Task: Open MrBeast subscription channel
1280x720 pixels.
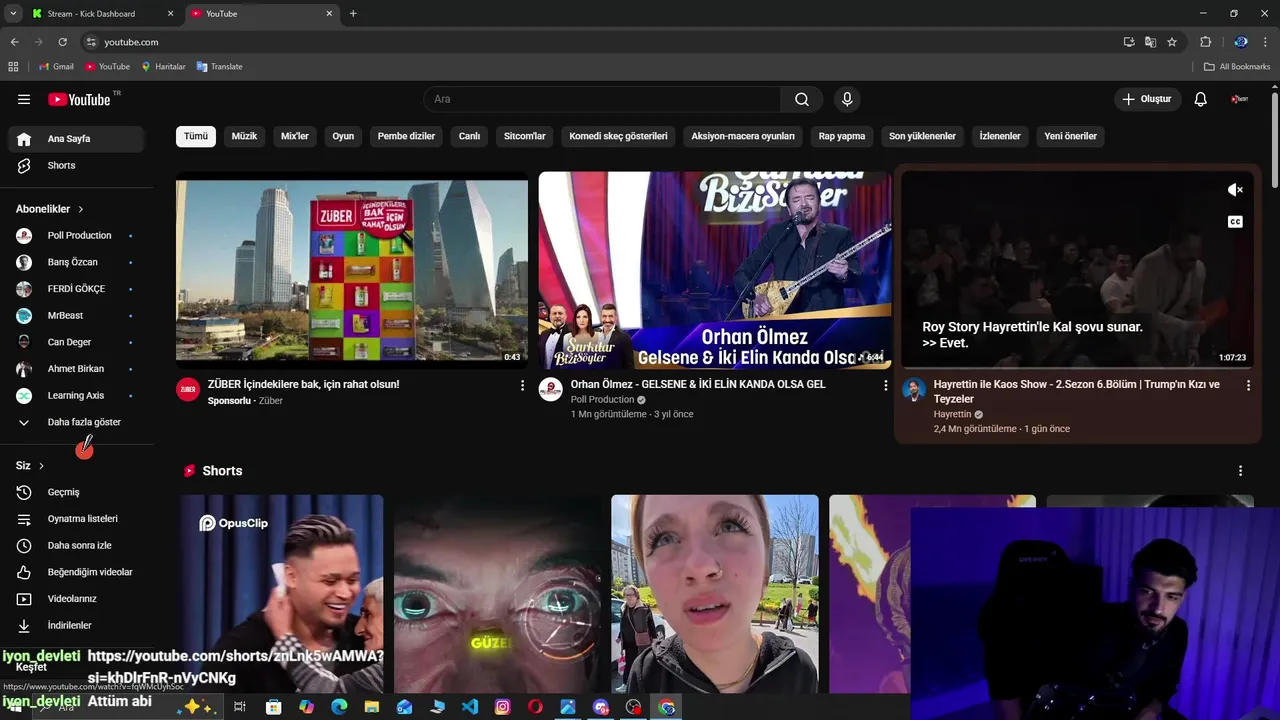Action: (x=76, y=316)
